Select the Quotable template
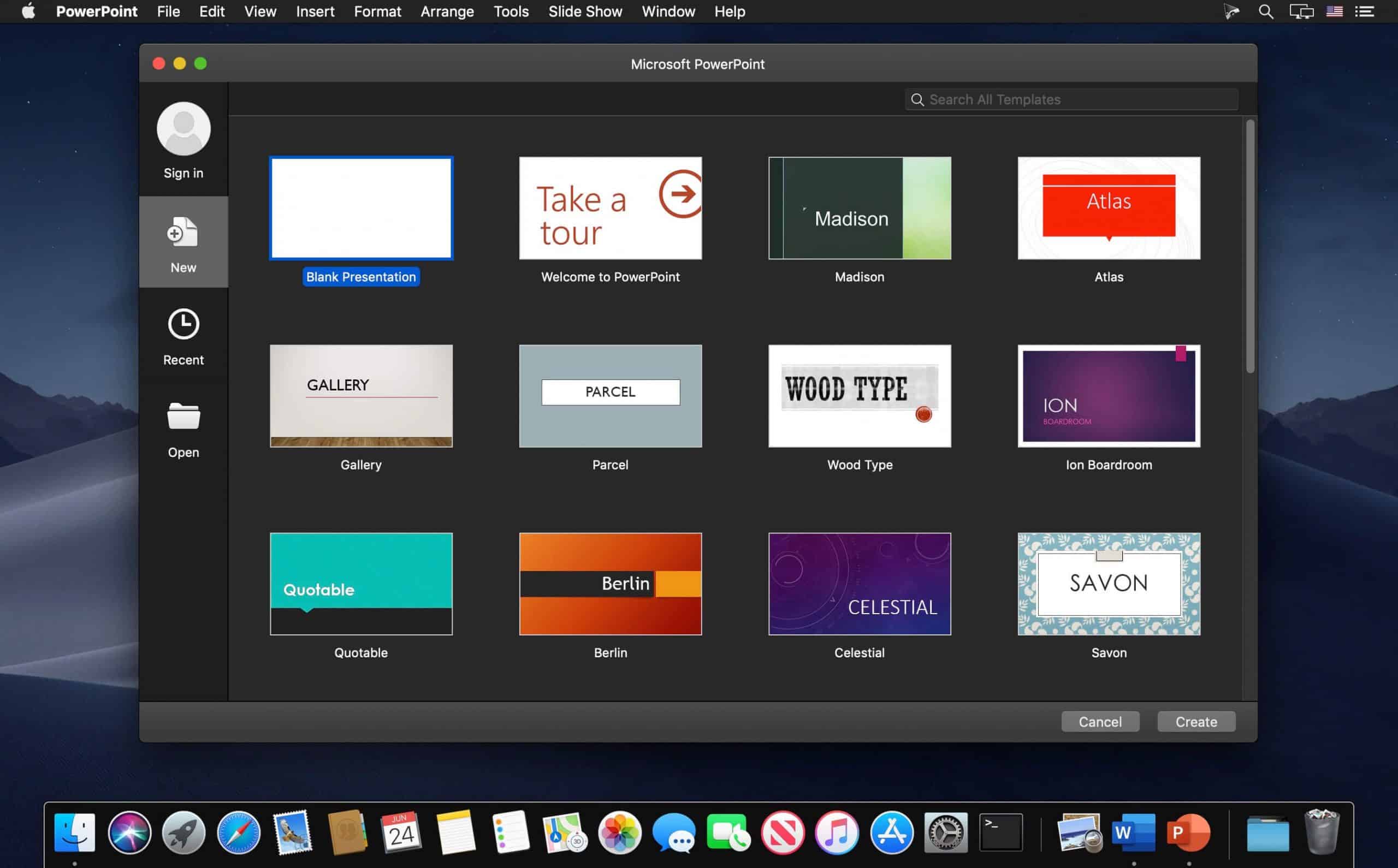The height and width of the screenshot is (868, 1398). point(361,583)
